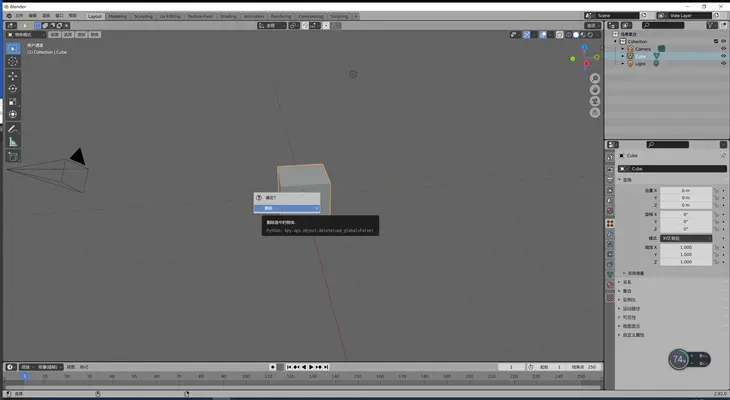
Task: Switch to material preview shading
Action: pos(583,34)
